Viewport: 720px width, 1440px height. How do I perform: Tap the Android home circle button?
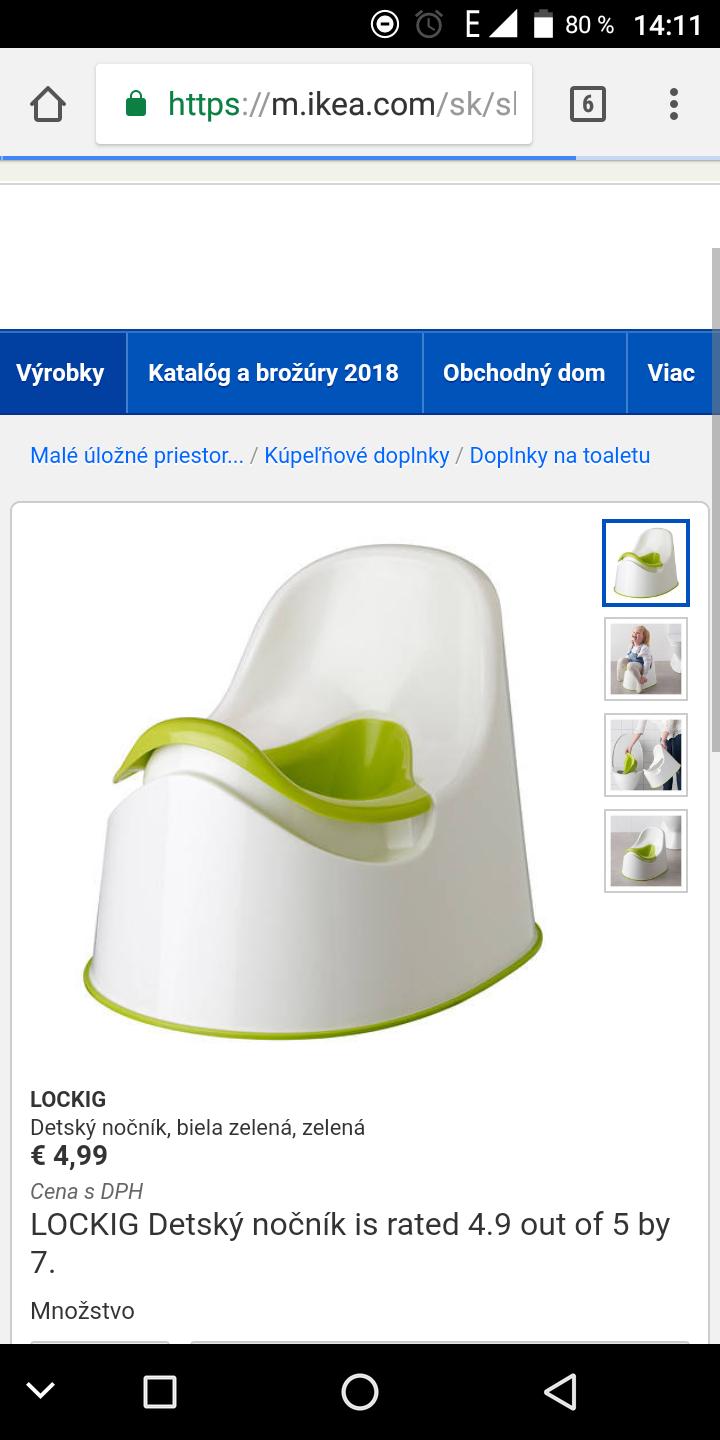[360, 1391]
